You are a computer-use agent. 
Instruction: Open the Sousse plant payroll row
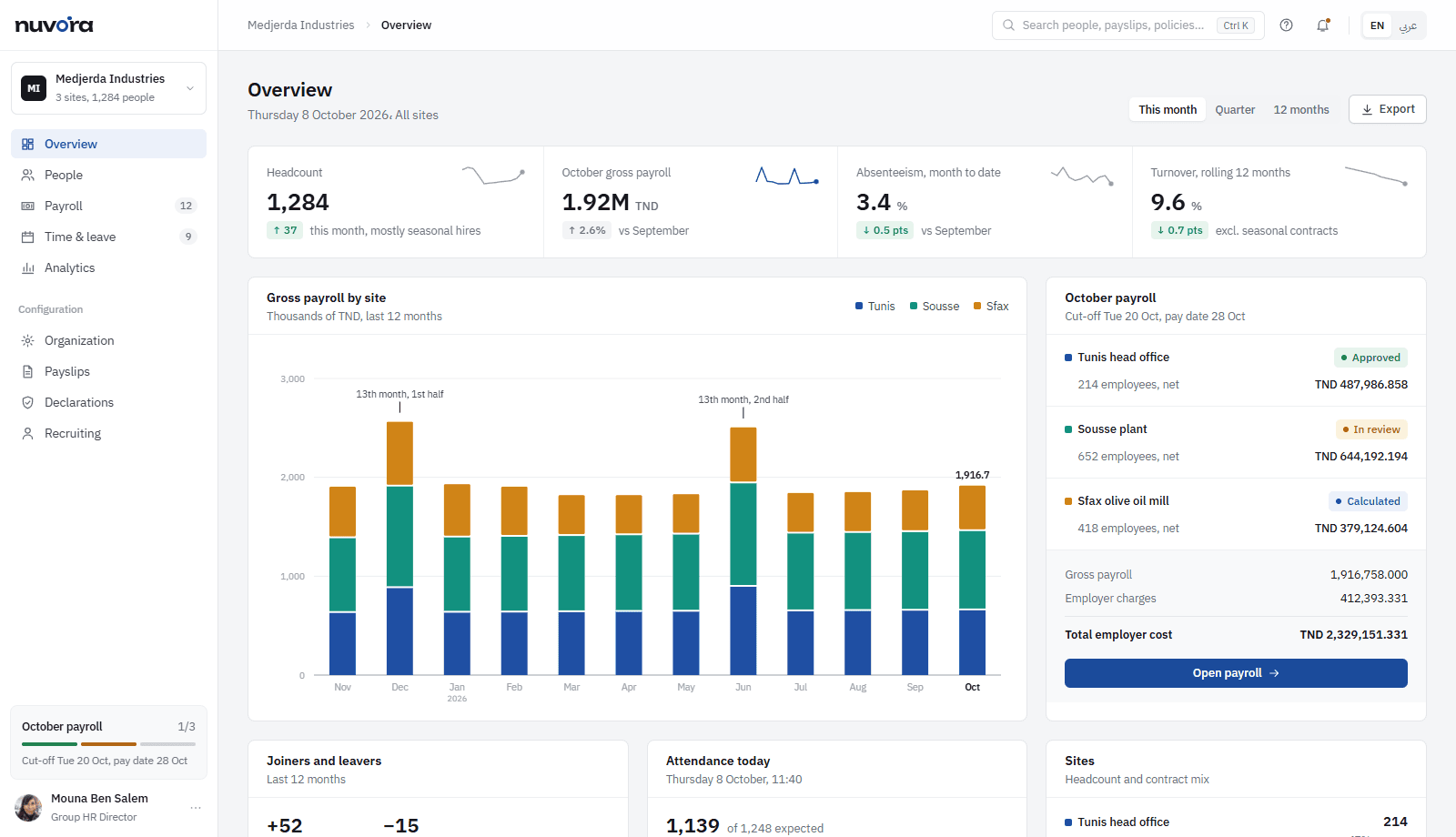point(1236,442)
